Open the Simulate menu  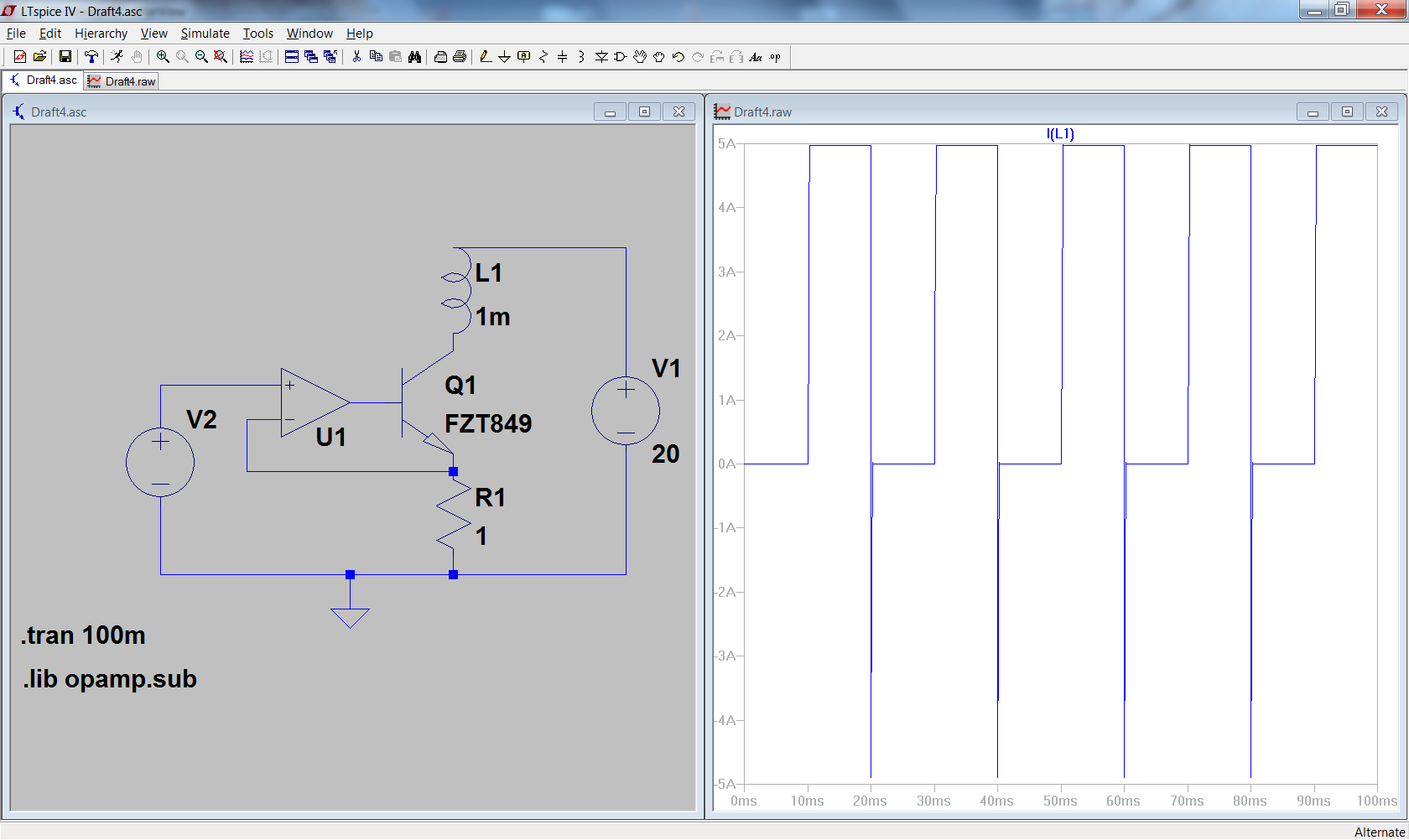pyautogui.click(x=205, y=34)
